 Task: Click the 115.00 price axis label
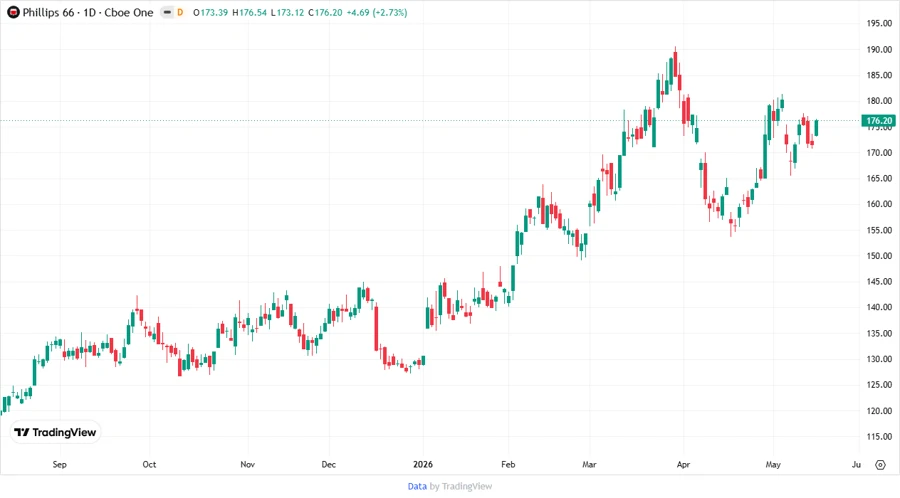coord(879,437)
